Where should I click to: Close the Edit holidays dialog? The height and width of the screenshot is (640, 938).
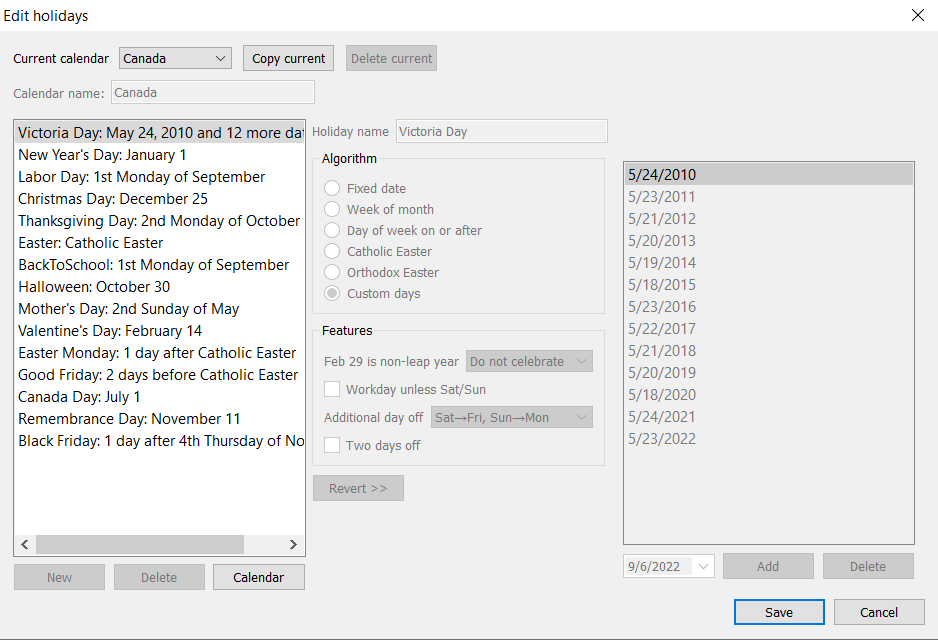click(917, 15)
